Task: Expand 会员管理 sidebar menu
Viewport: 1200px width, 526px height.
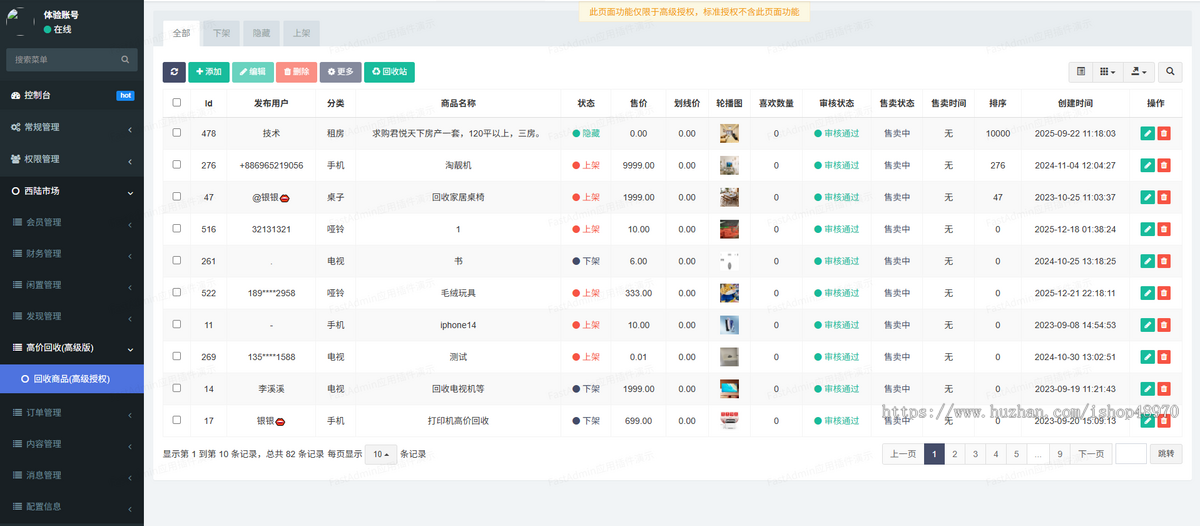Action: tap(72, 222)
